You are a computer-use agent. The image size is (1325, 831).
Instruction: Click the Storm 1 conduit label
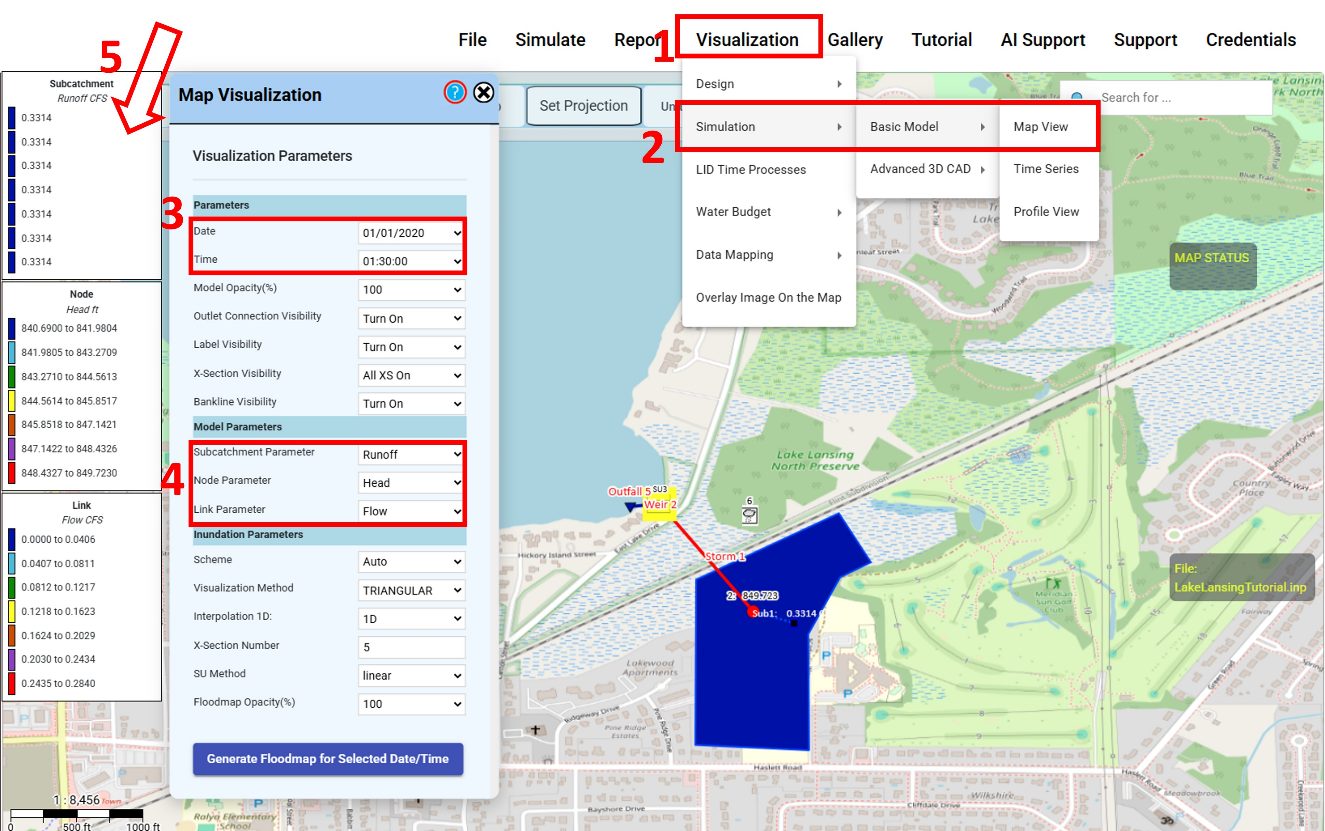pos(725,556)
